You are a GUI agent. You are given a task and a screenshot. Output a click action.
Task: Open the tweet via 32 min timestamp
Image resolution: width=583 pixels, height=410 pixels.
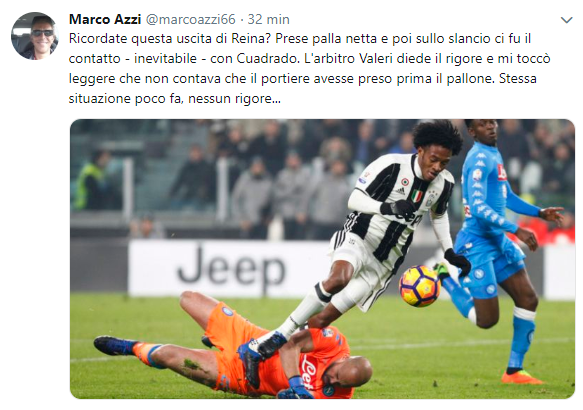268,19
